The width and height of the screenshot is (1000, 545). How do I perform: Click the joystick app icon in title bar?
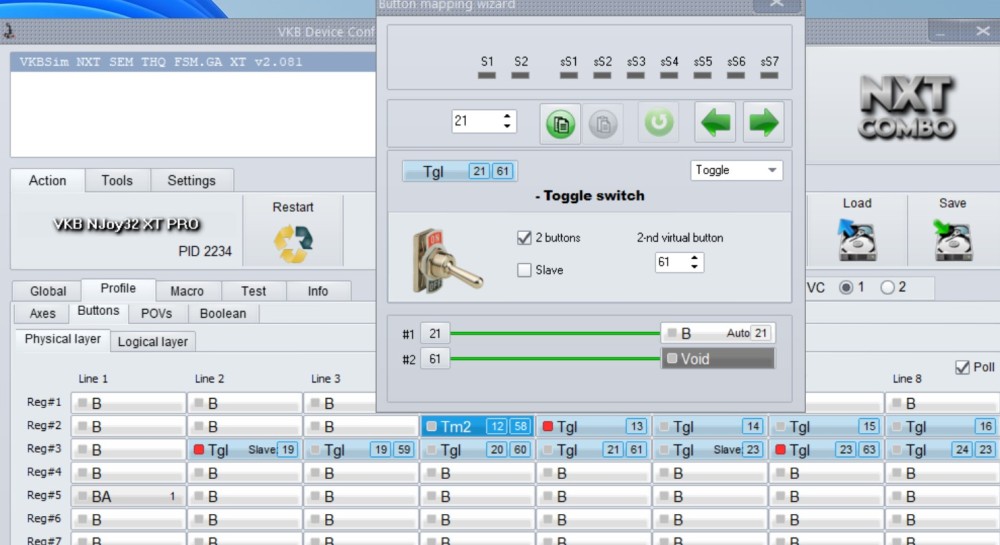[9, 31]
